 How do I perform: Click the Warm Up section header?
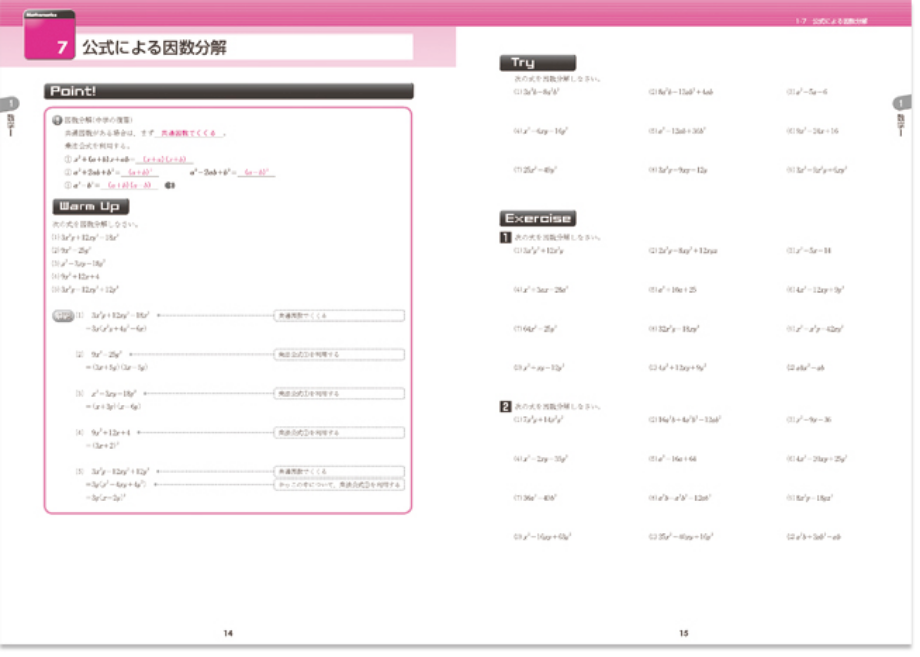click(x=88, y=206)
